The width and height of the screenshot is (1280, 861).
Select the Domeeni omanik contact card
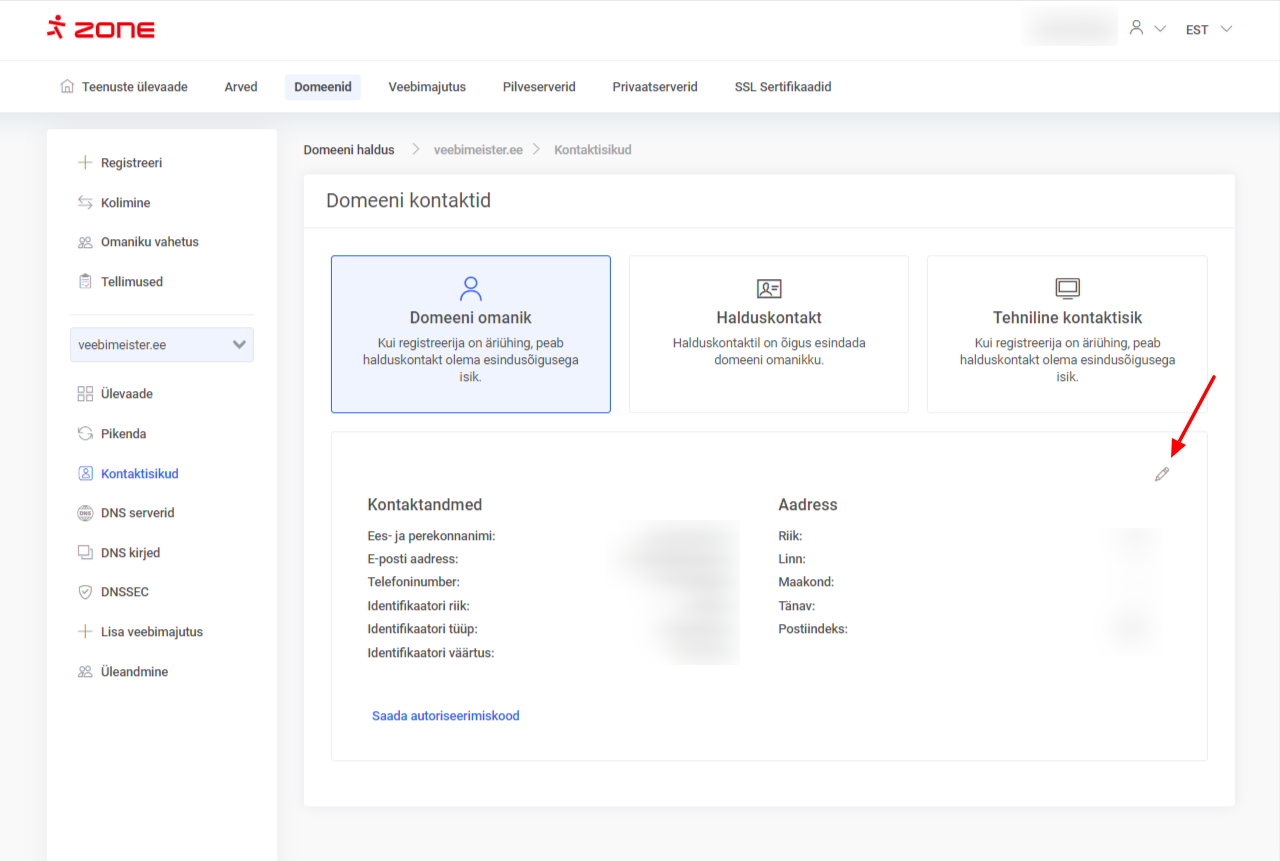[x=470, y=334]
